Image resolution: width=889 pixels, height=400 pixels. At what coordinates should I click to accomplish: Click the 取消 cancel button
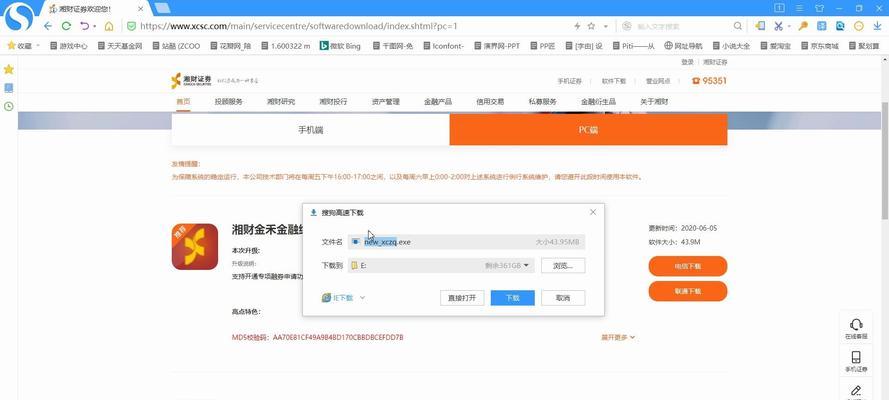coord(562,298)
